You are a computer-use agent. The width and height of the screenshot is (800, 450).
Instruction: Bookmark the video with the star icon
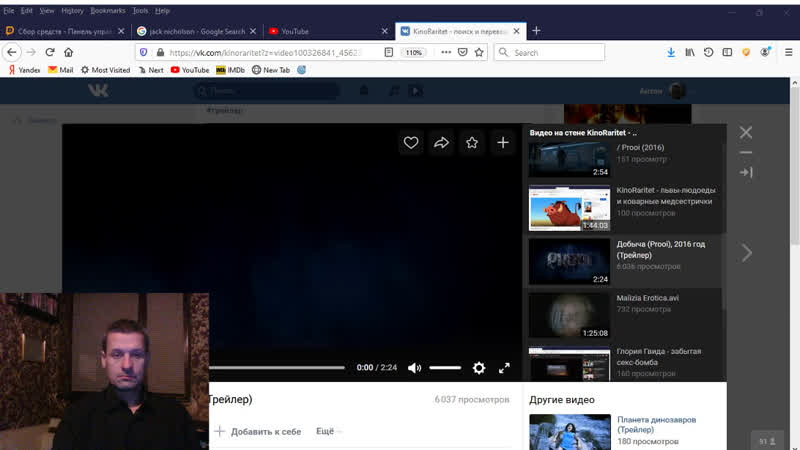pos(472,143)
